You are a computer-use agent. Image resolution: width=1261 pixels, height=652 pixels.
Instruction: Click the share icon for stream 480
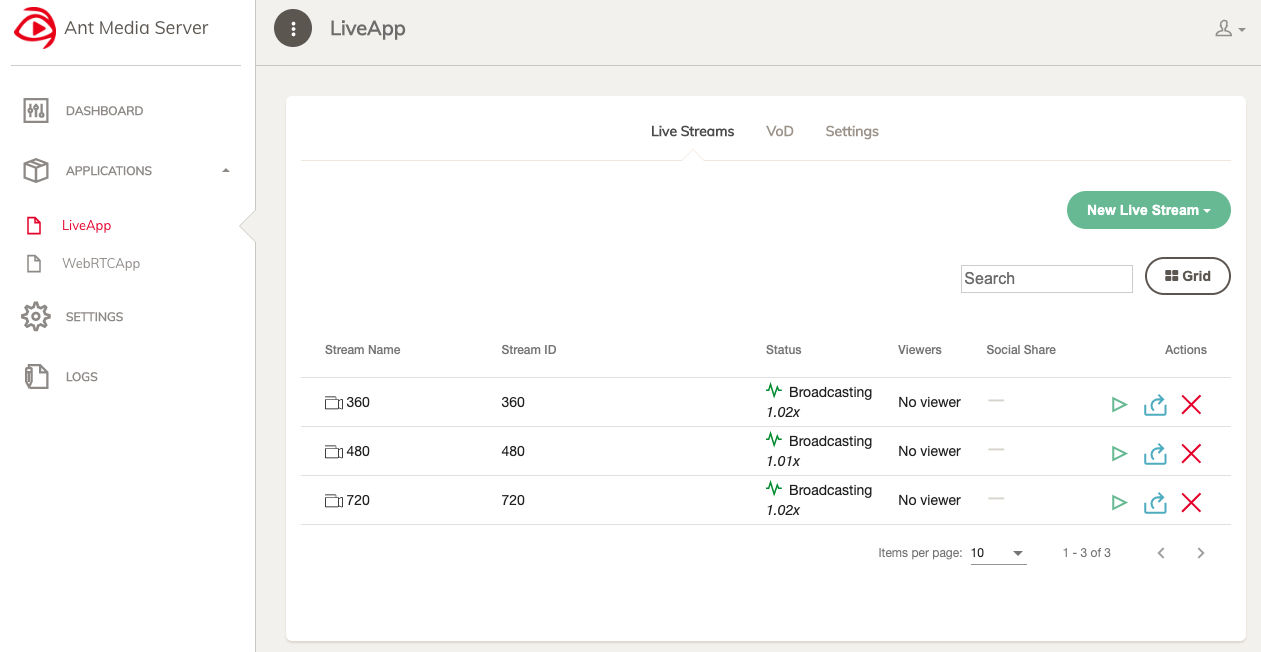1155,453
